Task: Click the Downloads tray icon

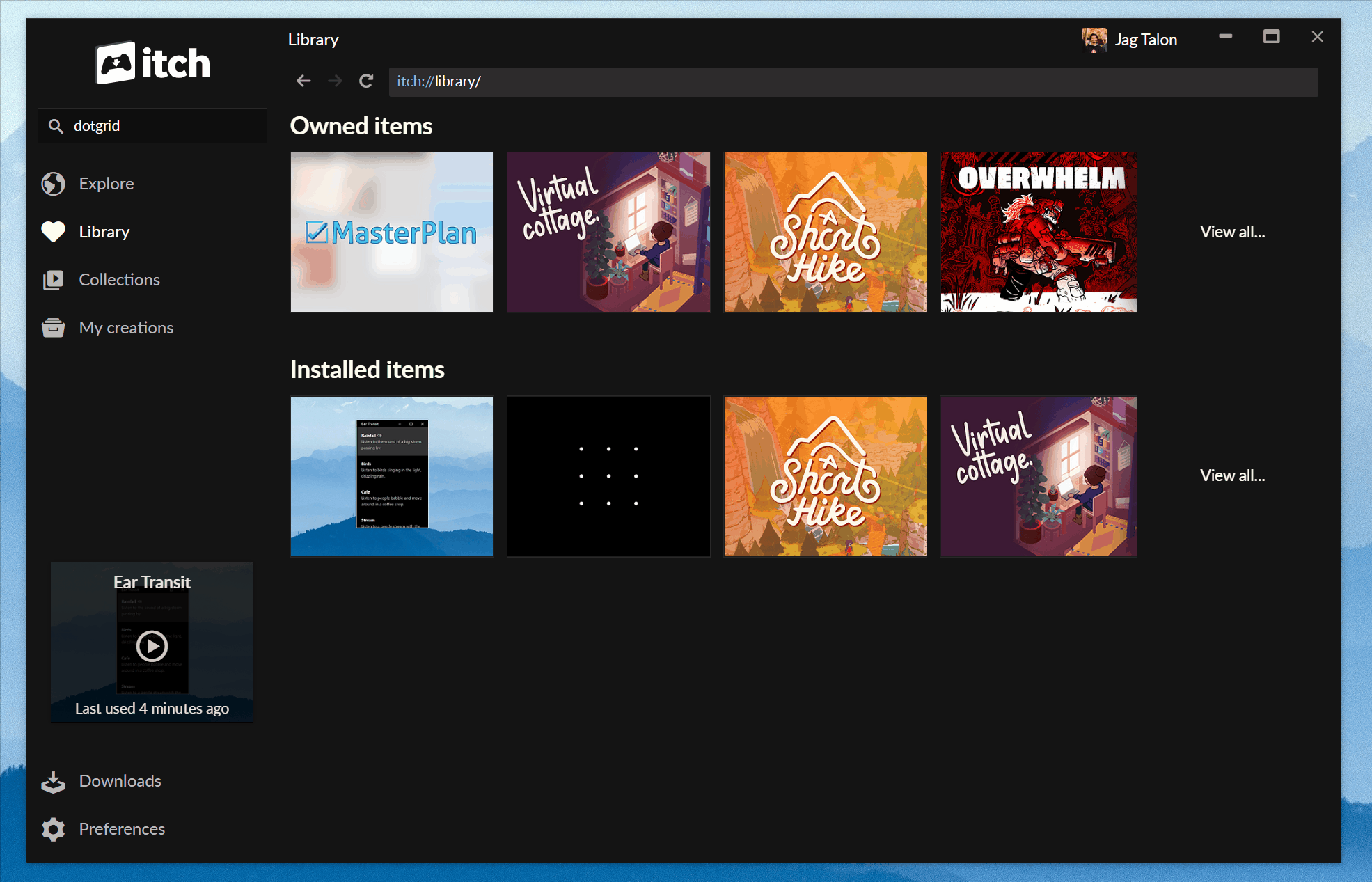Action: (53, 782)
